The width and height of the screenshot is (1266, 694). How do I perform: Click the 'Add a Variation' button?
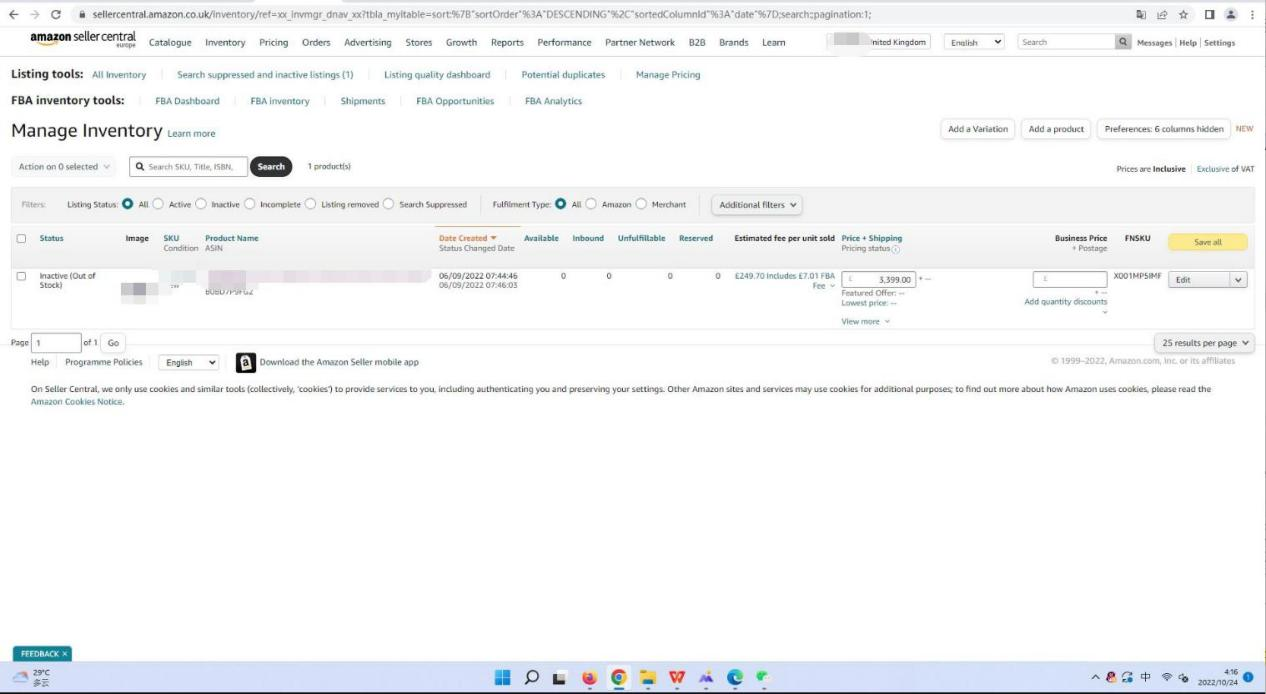pos(978,129)
